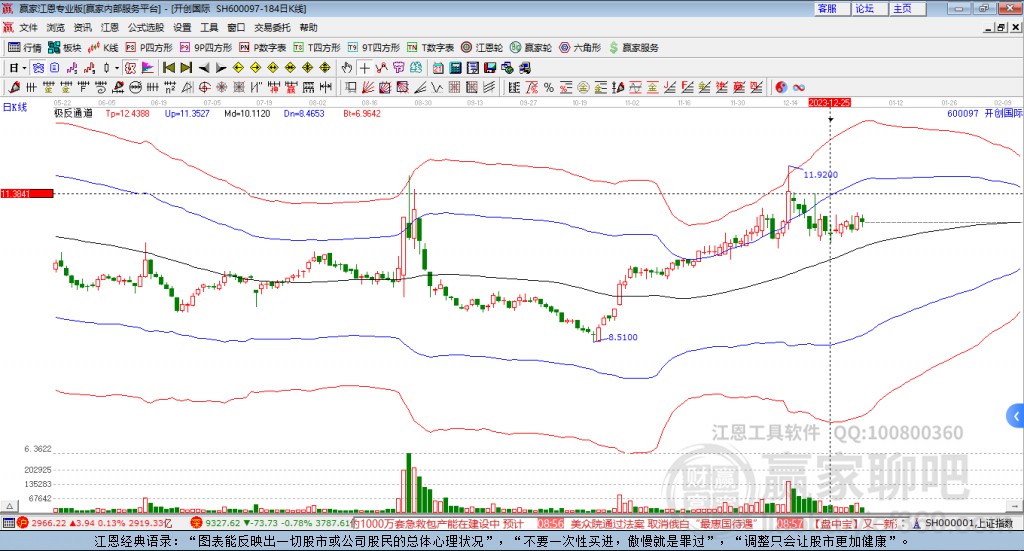This screenshot has width=1024, height=551.
Task: Select the red pencil drawing tool
Action: coord(14,87)
